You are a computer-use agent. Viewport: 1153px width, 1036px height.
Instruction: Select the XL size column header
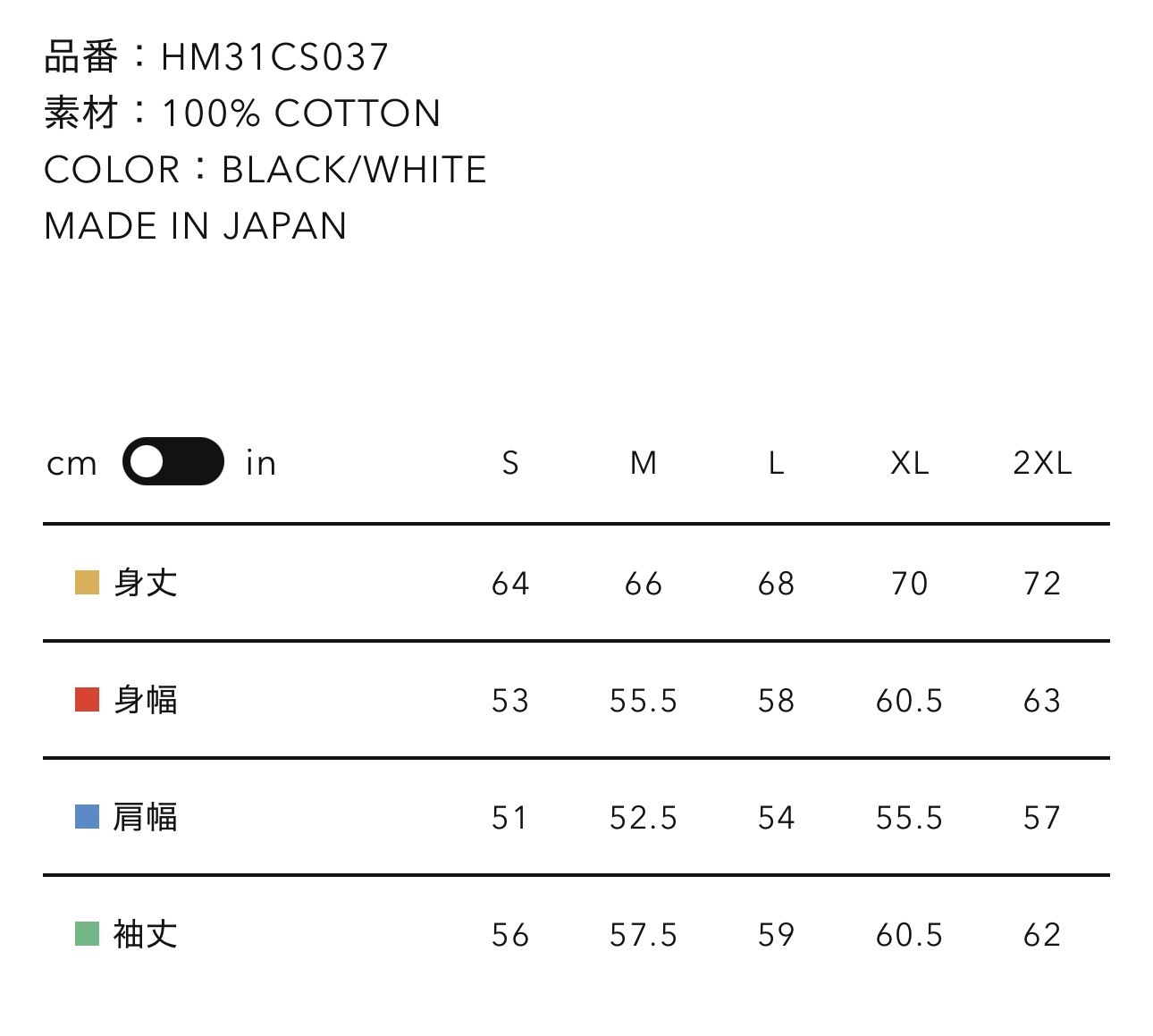[910, 463]
